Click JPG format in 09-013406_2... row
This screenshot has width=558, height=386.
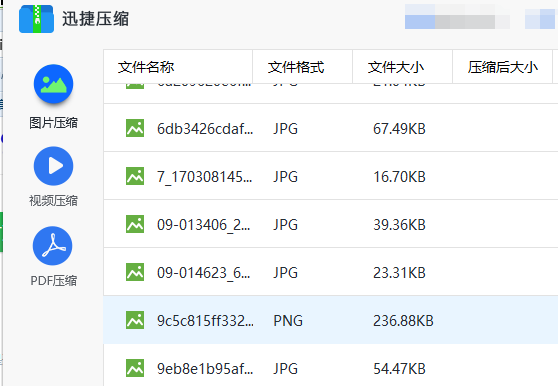285,225
